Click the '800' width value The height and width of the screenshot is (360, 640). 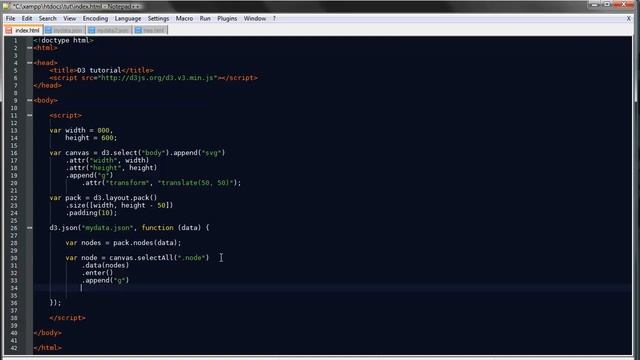coord(103,130)
